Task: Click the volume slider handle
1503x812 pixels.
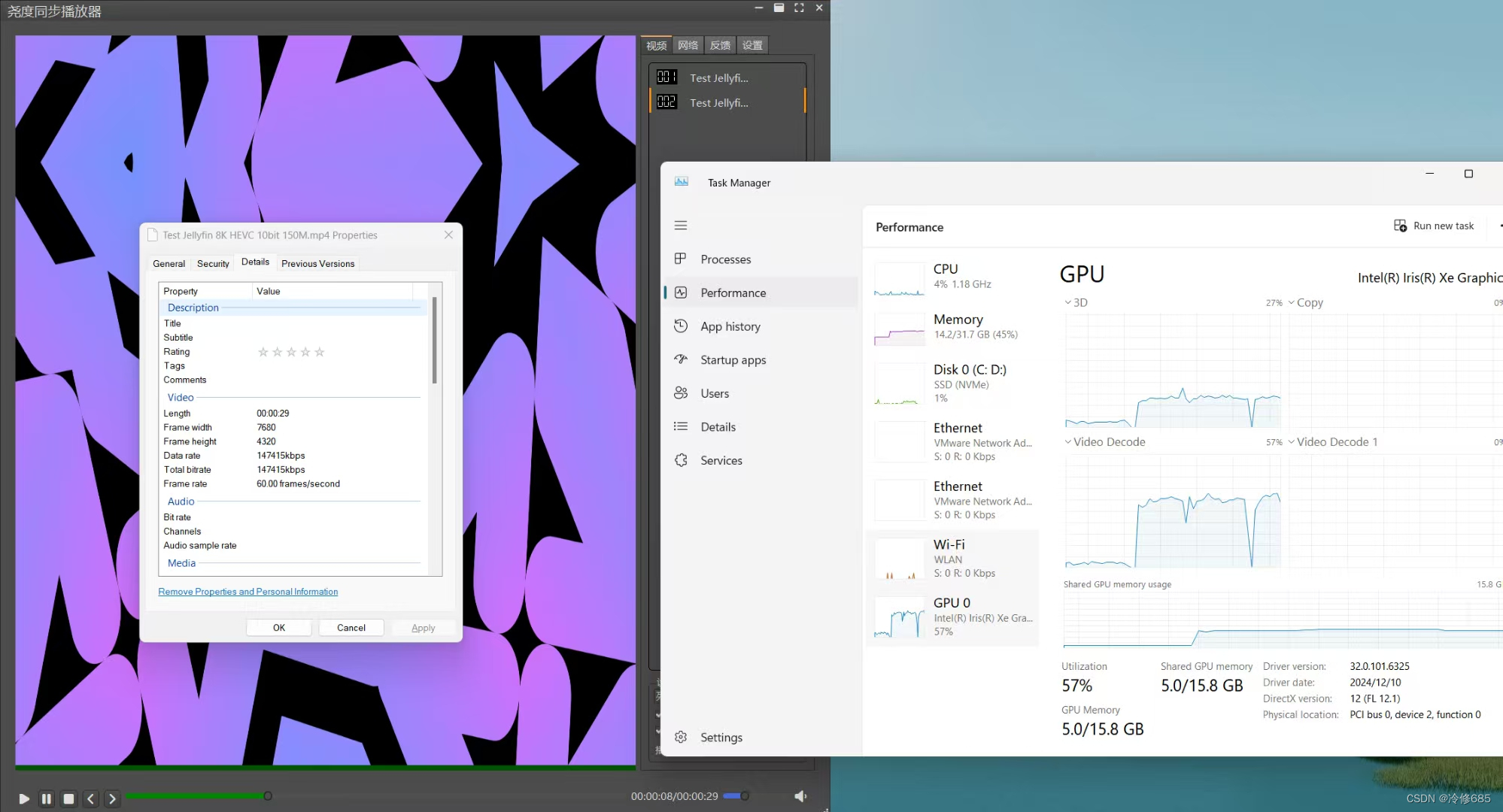Action: tap(744, 796)
